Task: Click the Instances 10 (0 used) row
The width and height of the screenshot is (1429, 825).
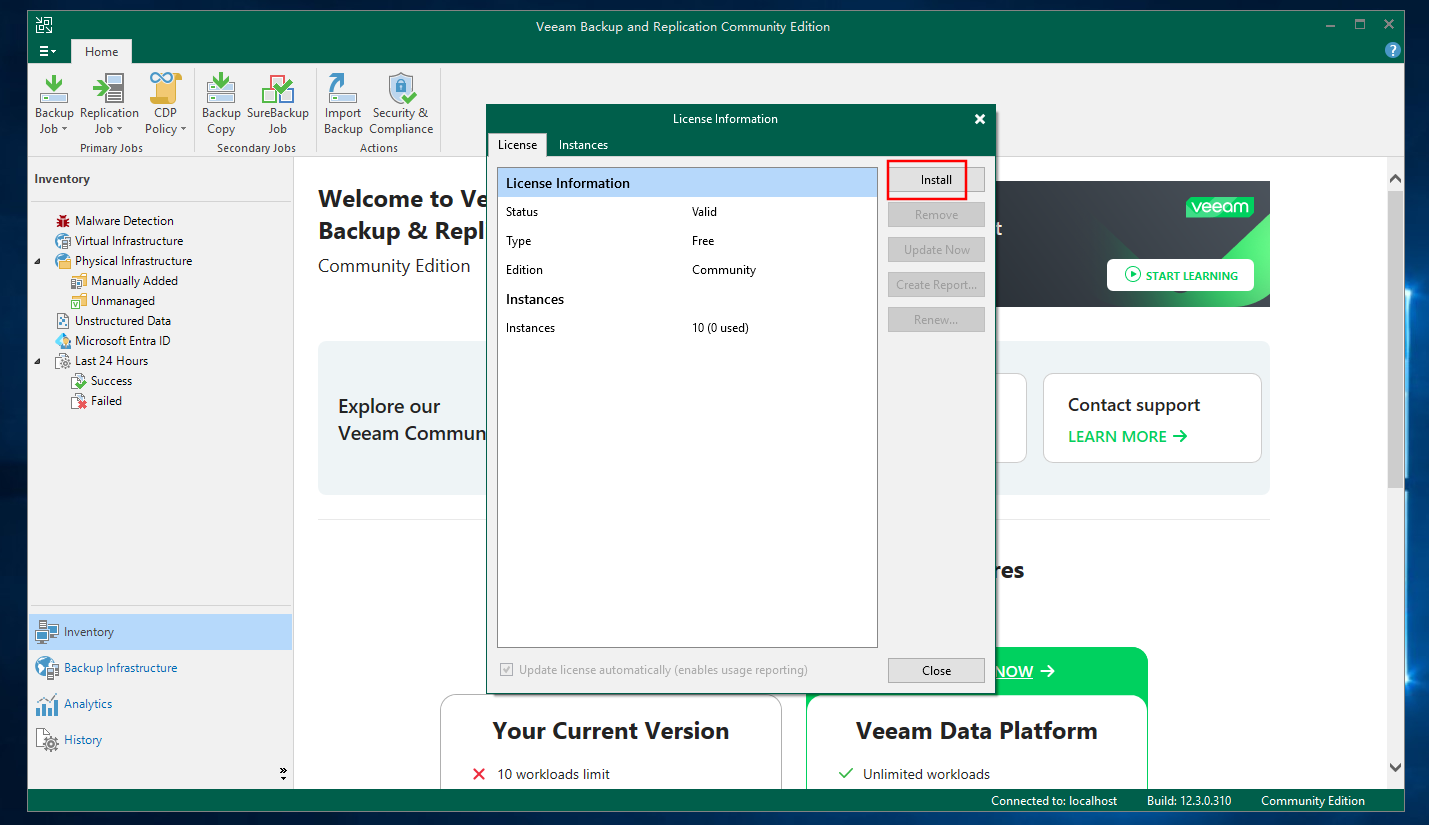Action: point(687,328)
